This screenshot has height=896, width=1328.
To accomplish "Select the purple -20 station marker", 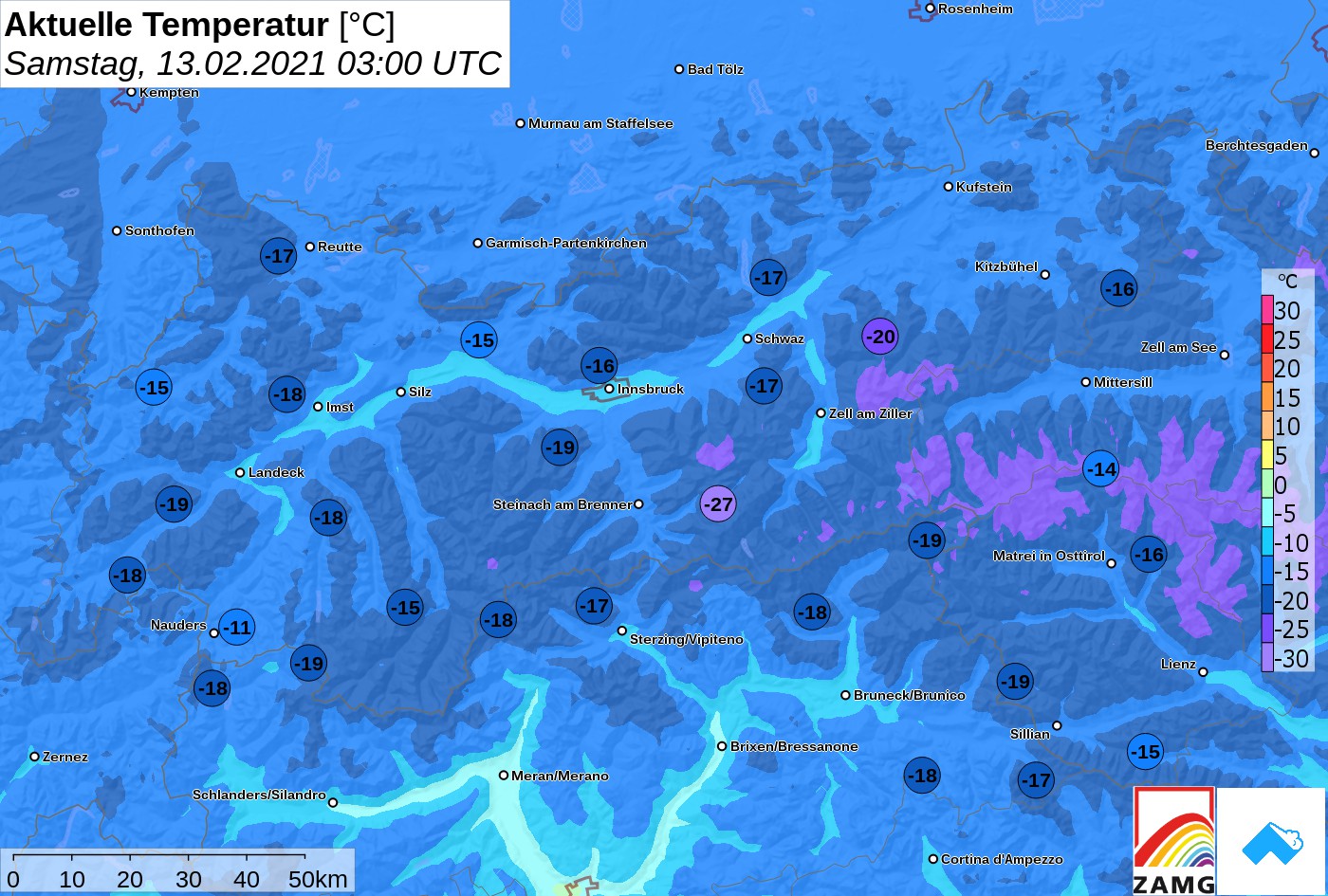I will (x=880, y=336).
